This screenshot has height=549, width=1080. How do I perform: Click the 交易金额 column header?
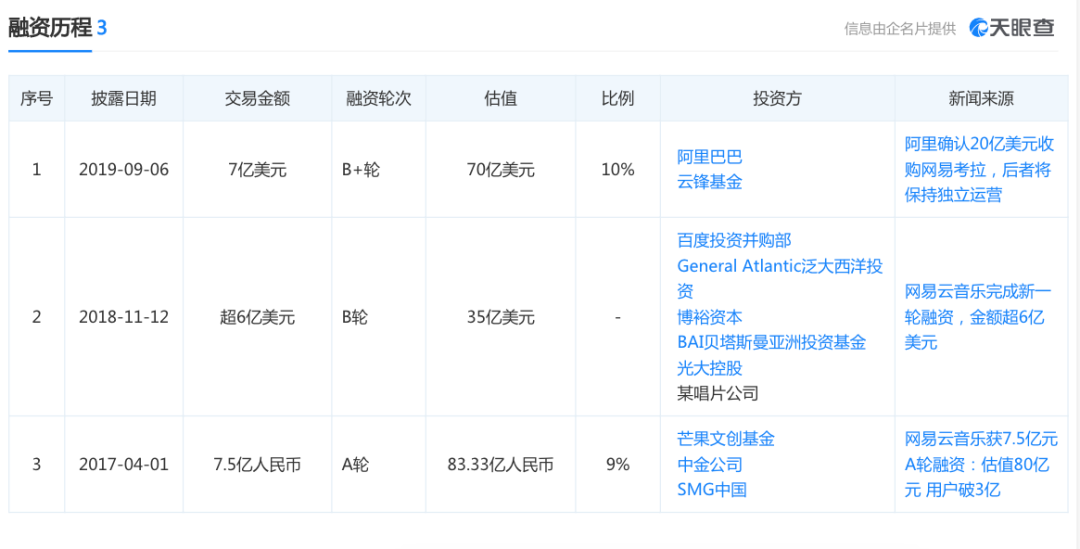tap(257, 99)
